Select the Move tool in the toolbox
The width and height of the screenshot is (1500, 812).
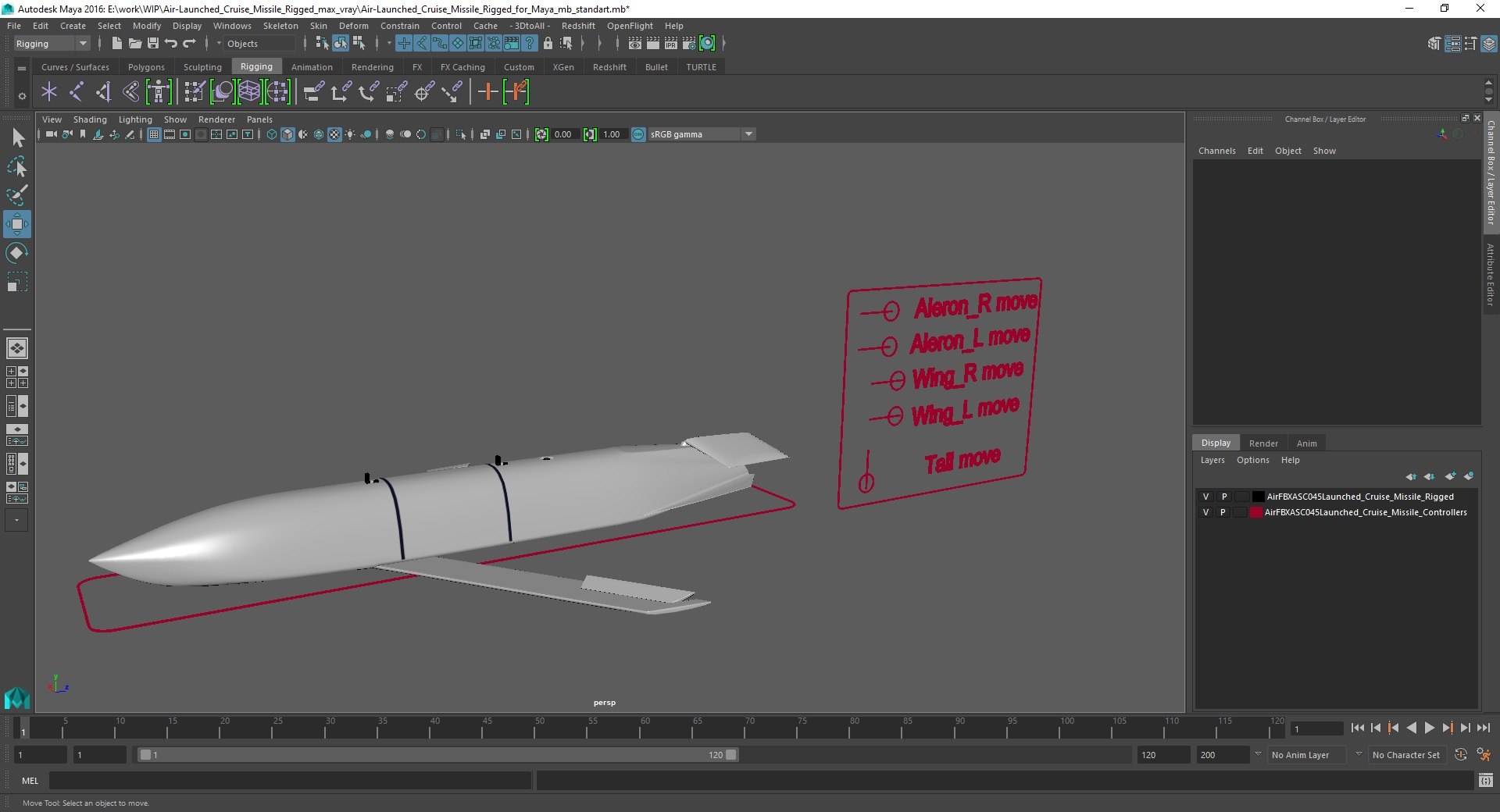16,224
